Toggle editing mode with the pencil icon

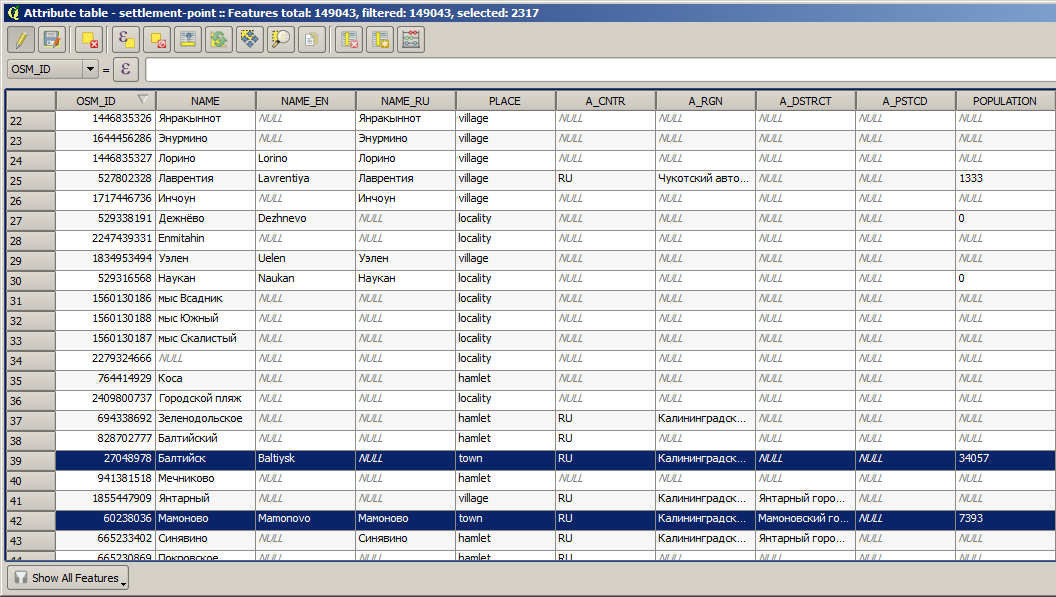coord(19,39)
